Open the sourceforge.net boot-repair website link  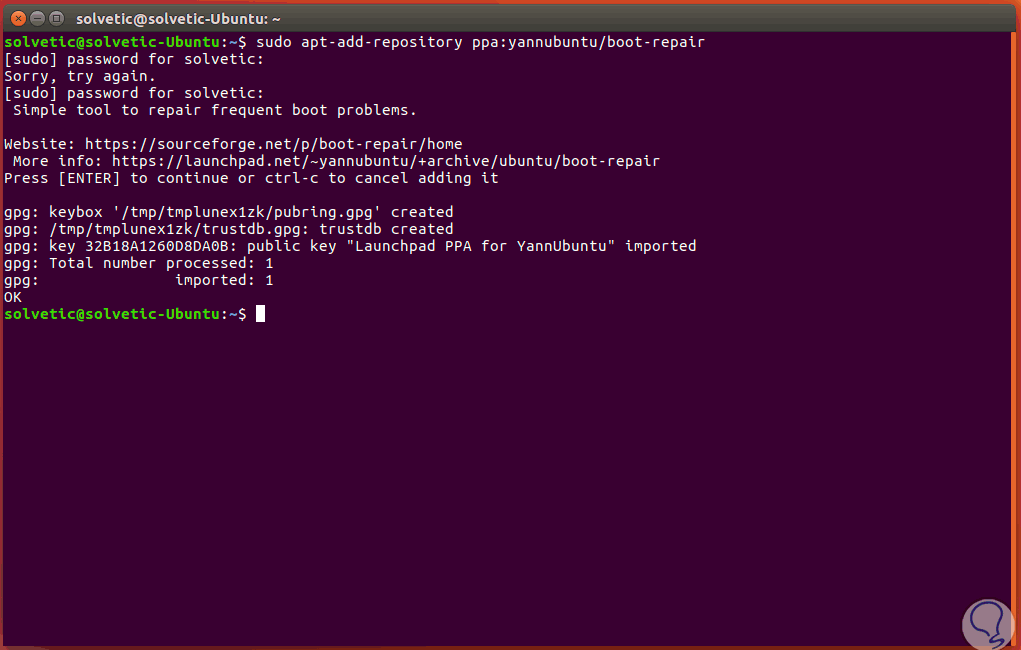point(273,144)
